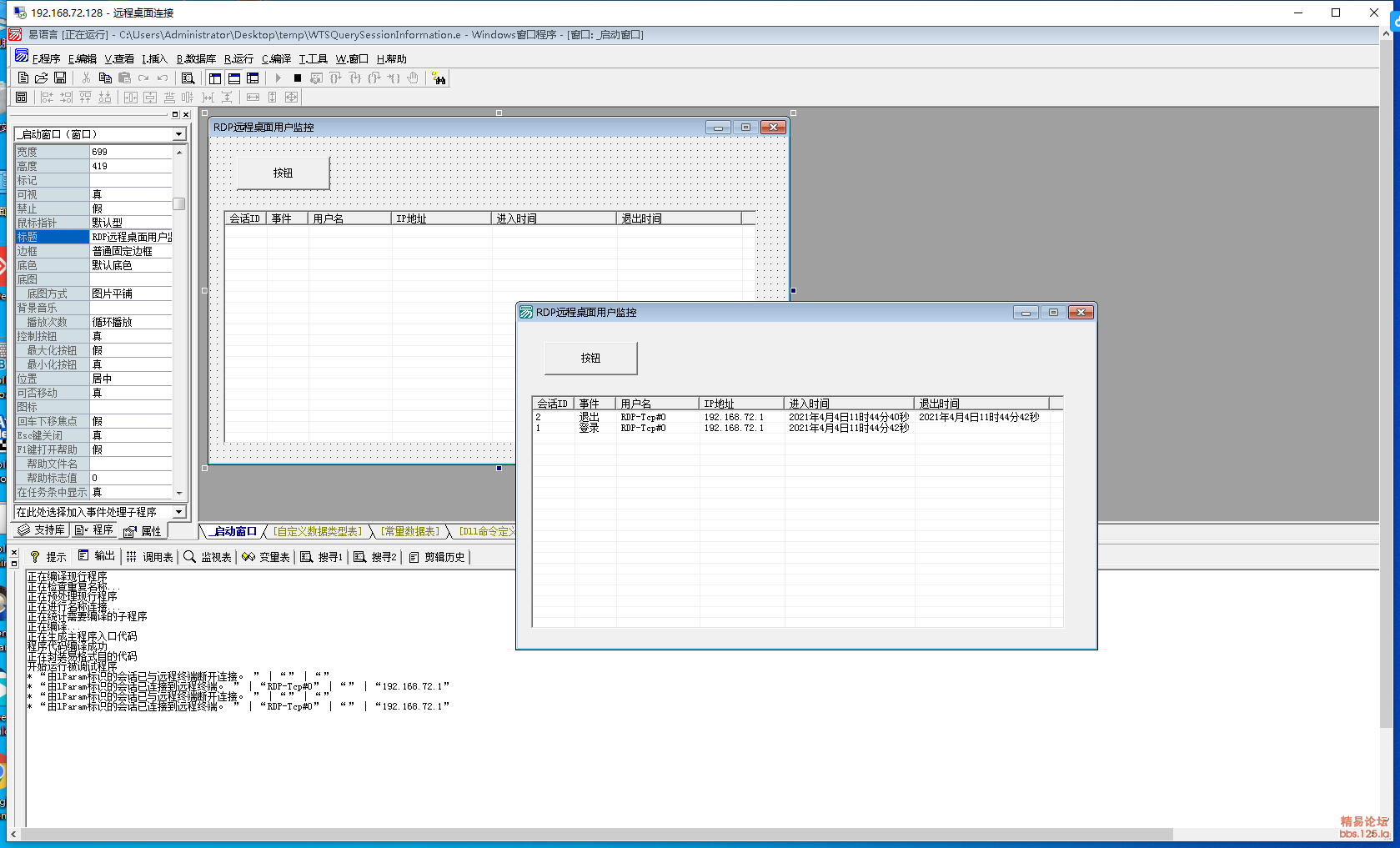Viewport: 1400px width, 848px height.
Task: Click the Run play triangle icon
Action: (278, 78)
